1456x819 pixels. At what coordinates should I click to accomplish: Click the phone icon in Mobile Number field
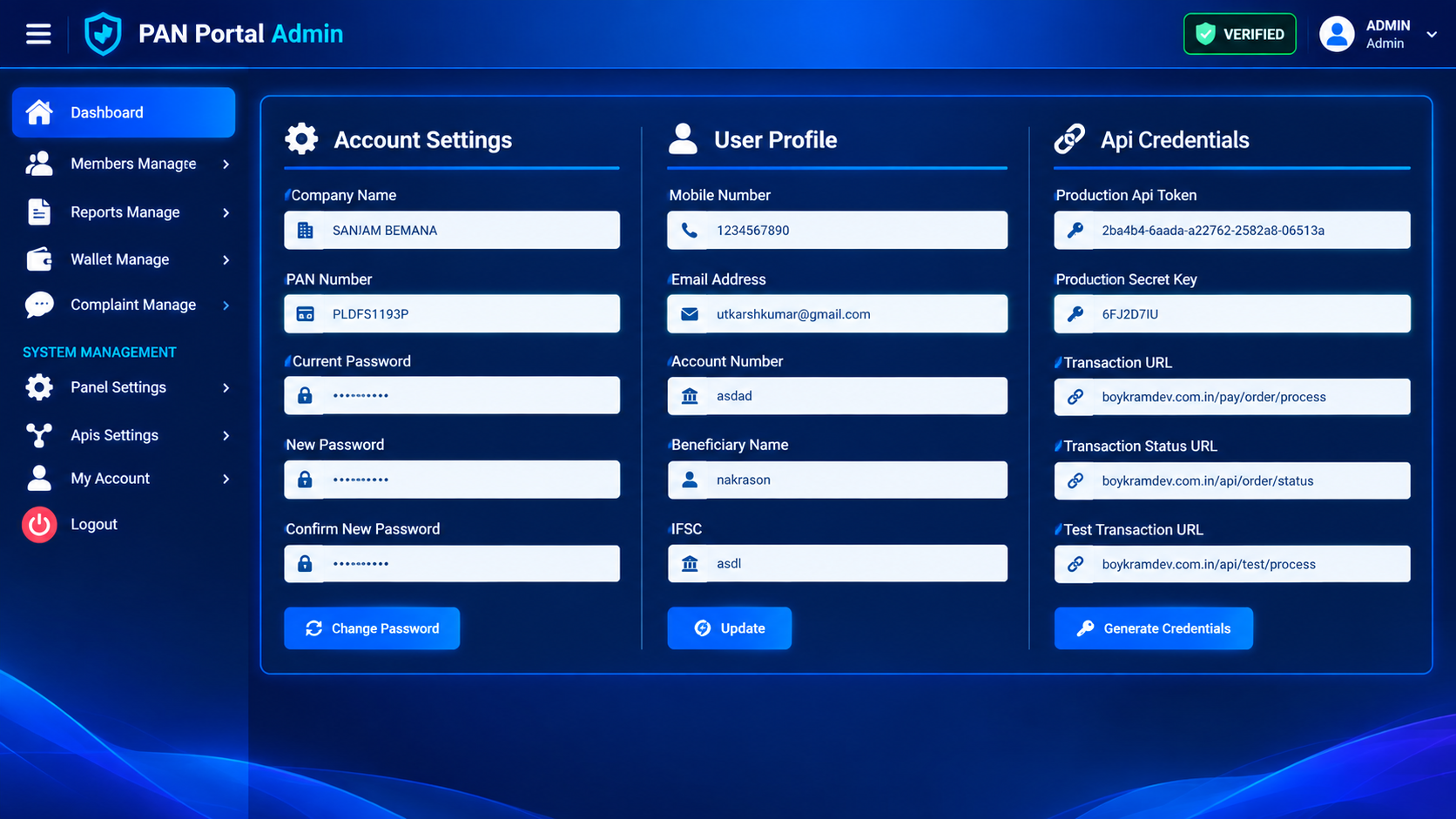tap(690, 231)
